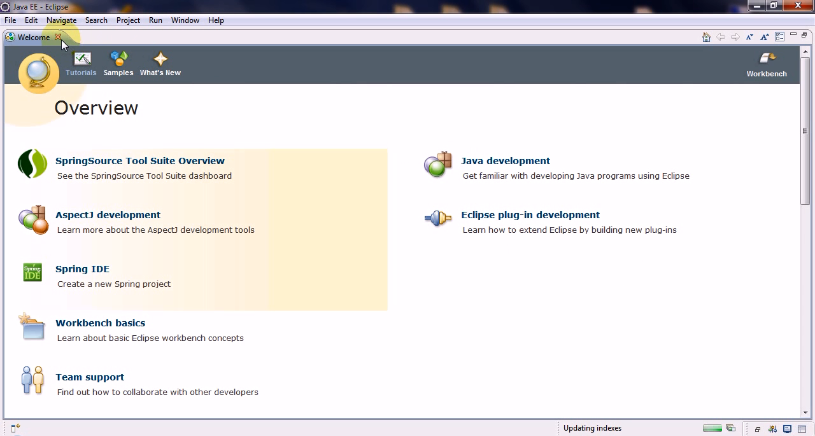Open the Run menu
Viewport: 815px width, 436px height.
pyautogui.click(x=155, y=20)
